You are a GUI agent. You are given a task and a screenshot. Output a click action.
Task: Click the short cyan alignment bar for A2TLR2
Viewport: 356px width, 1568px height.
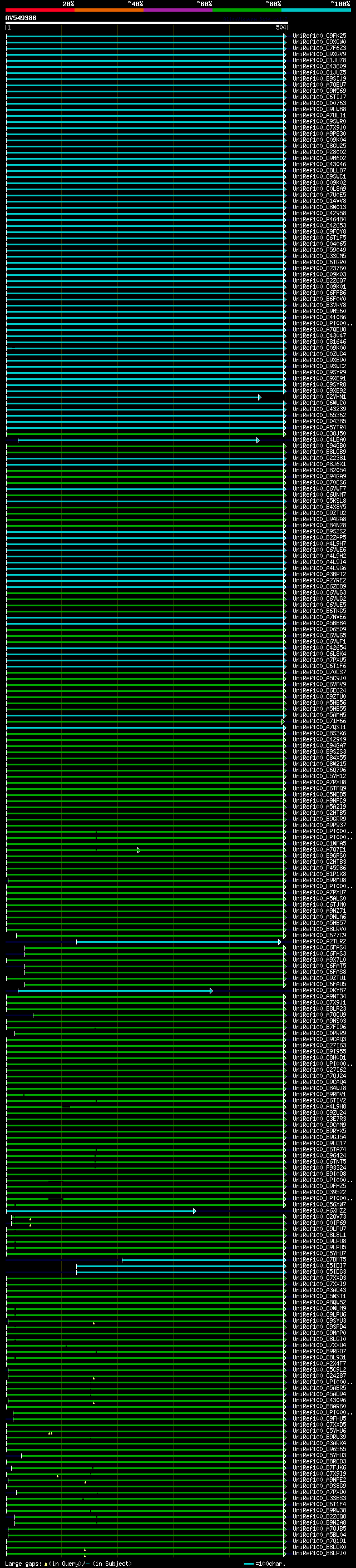coord(179,942)
